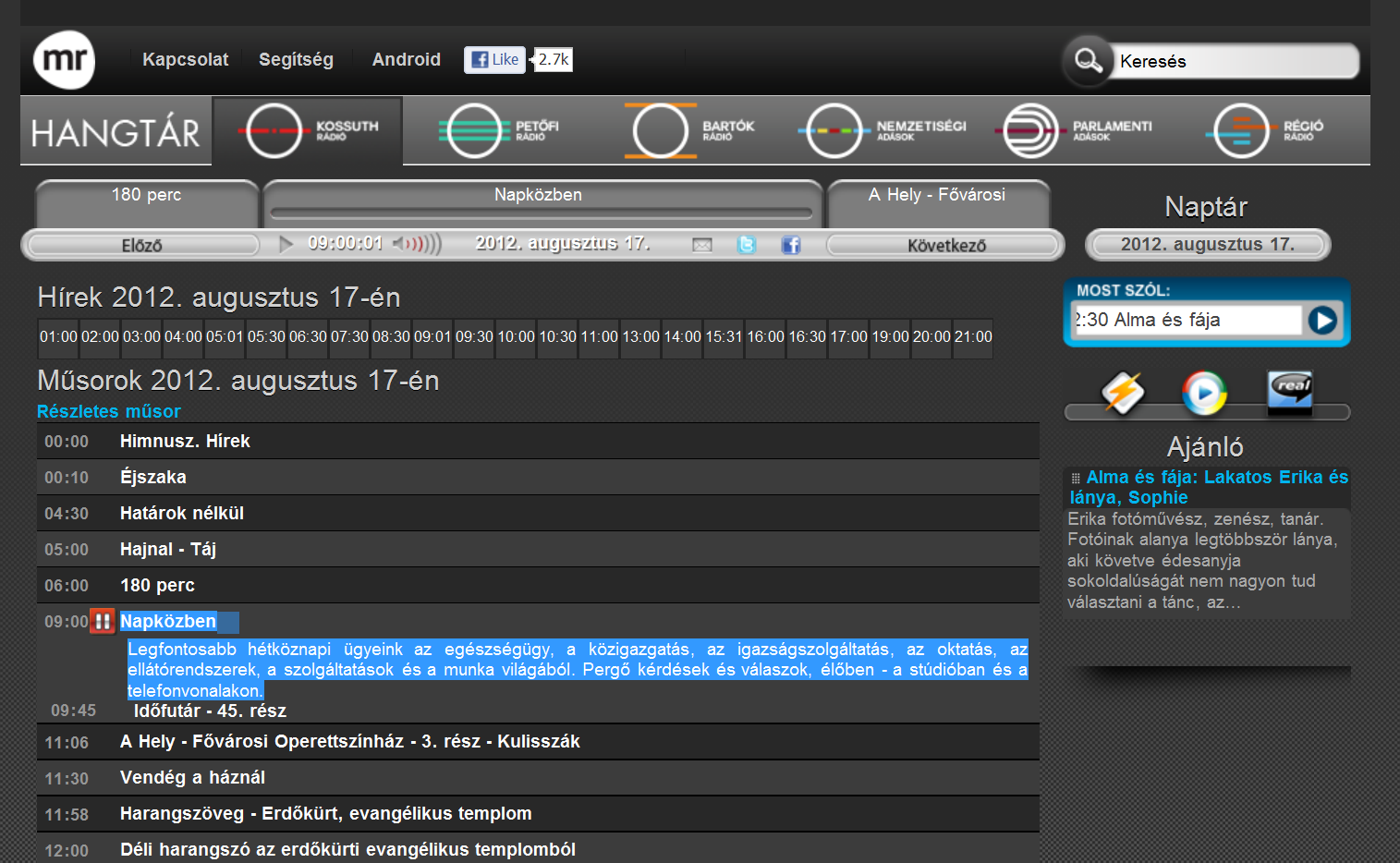This screenshot has width=1400, height=863.
Task: Expand the Vendég a háznál entry
Action: pos(192,778)
